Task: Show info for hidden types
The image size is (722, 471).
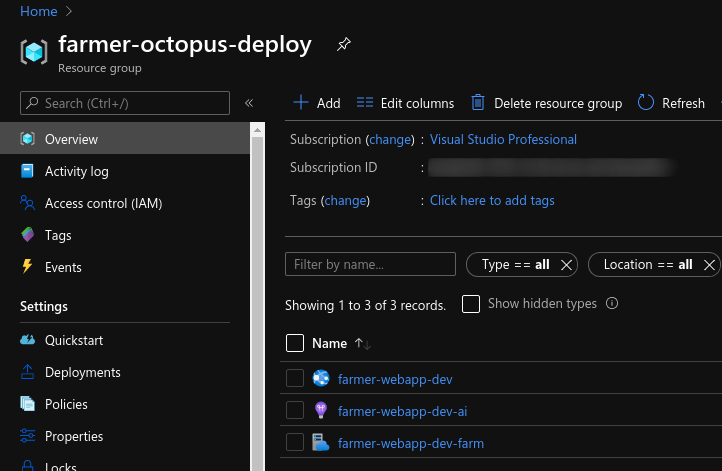Action: tap(612, 303)
